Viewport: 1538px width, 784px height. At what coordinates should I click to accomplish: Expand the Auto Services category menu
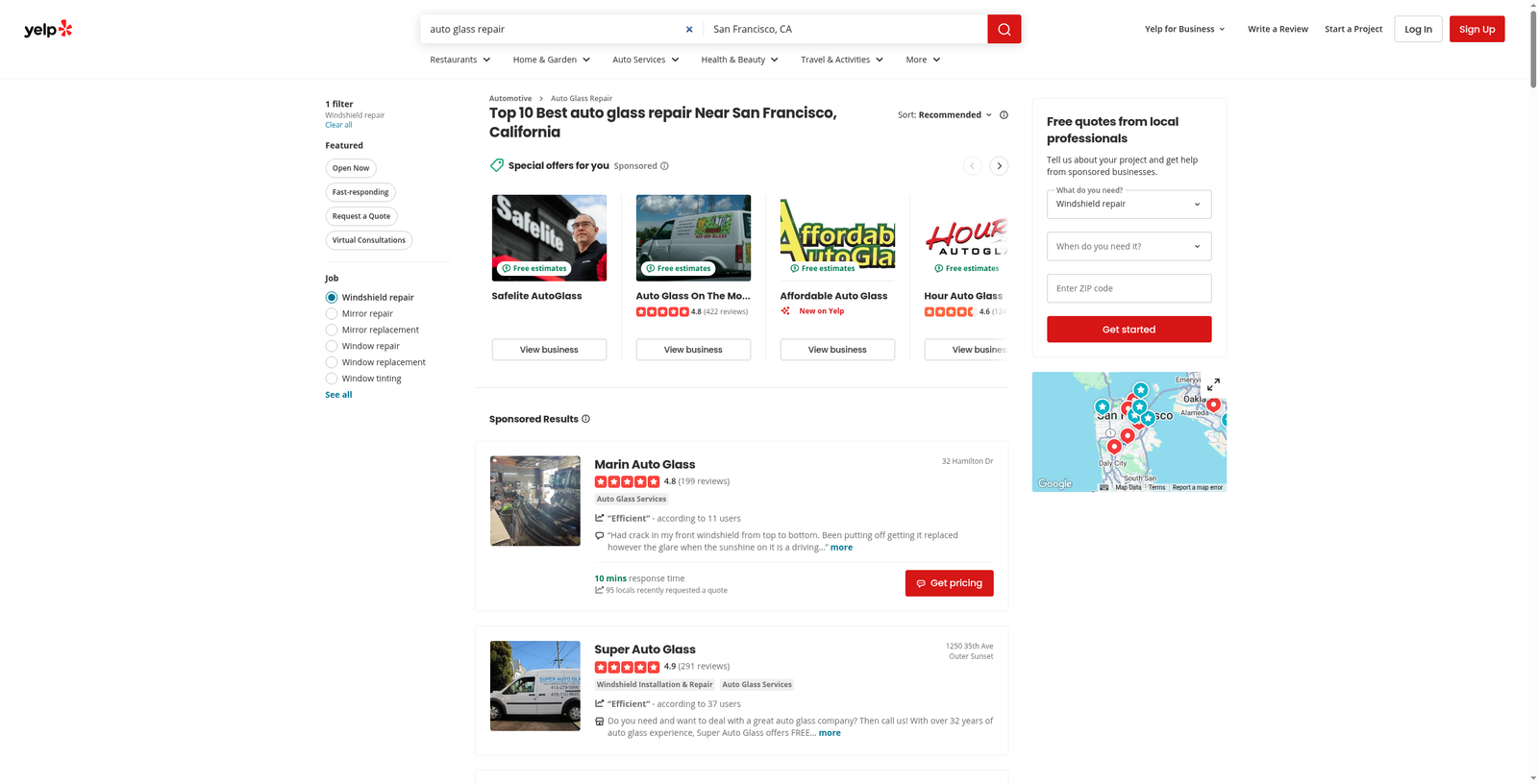646,60
